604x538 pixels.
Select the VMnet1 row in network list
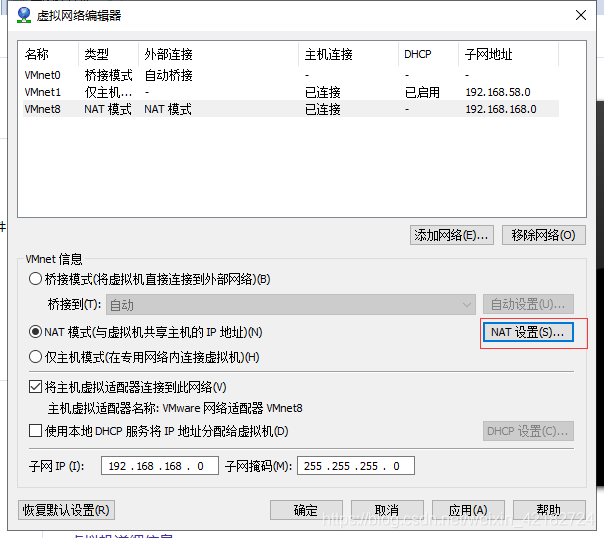[291, 92]
